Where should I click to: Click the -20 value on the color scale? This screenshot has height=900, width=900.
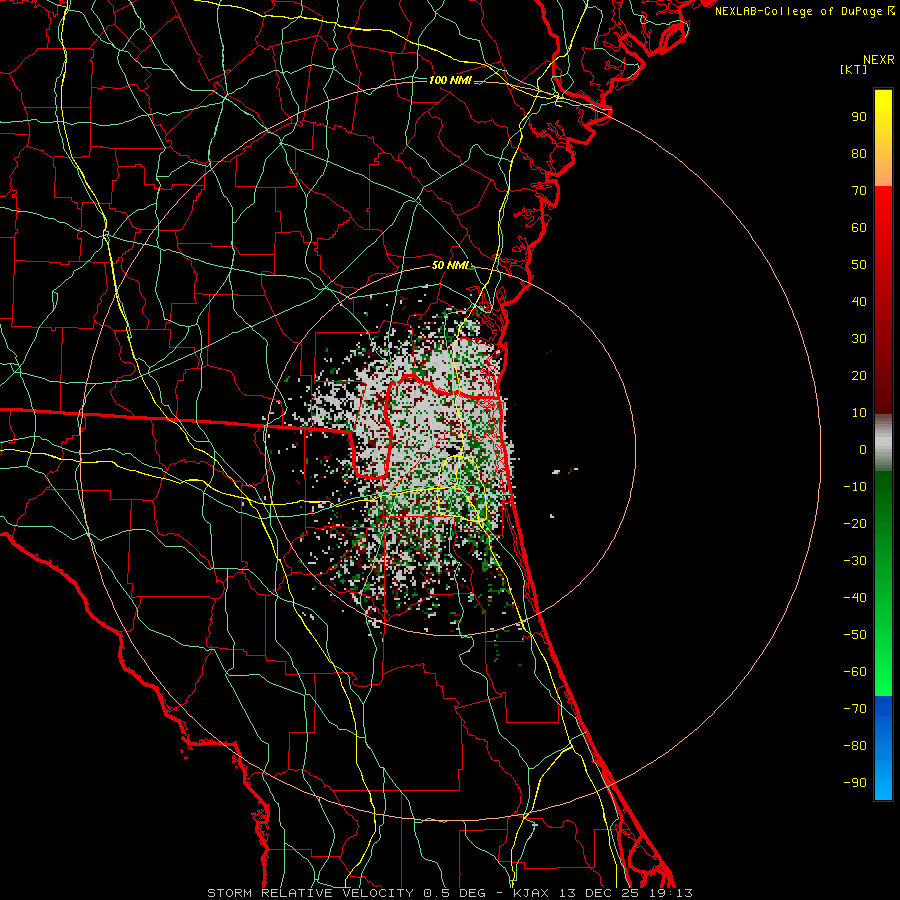(x=855, y=524)
